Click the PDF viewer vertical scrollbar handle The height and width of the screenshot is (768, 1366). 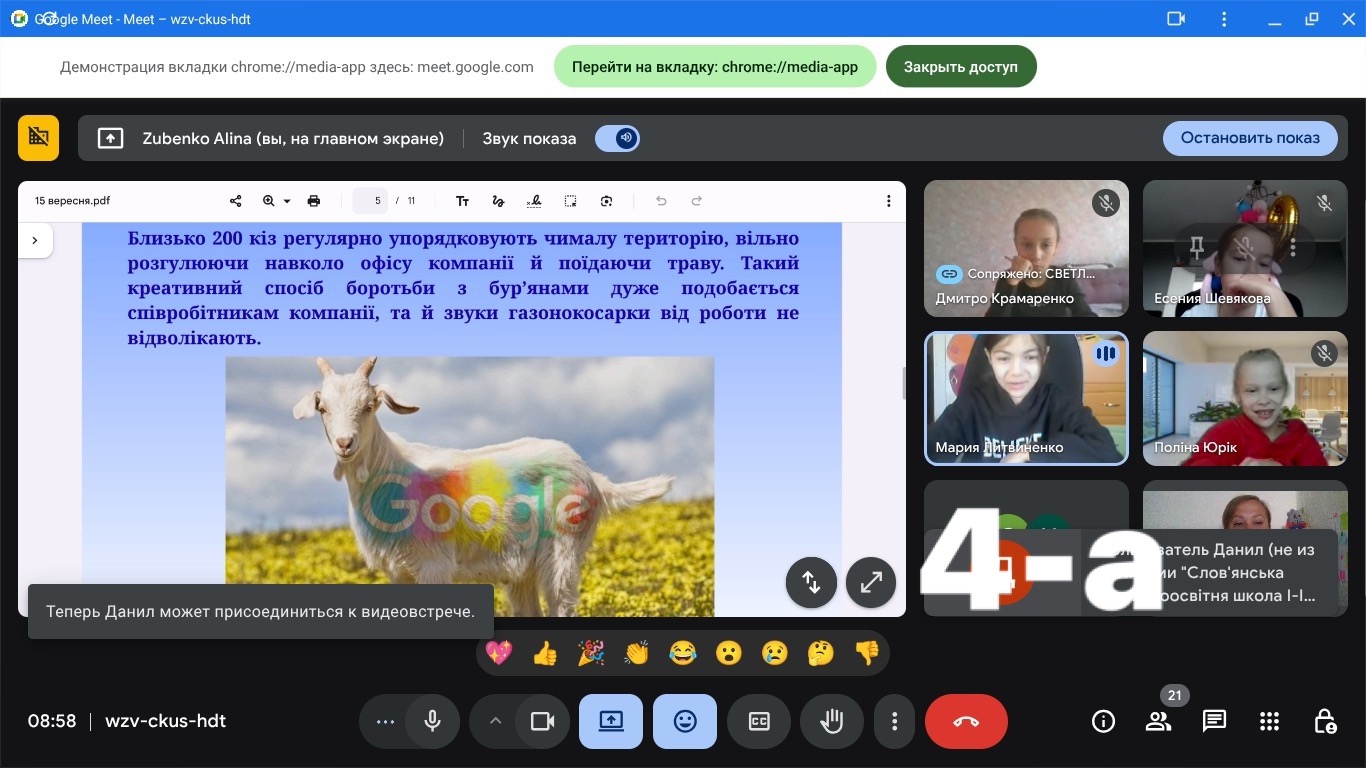[x=903, y=382]
